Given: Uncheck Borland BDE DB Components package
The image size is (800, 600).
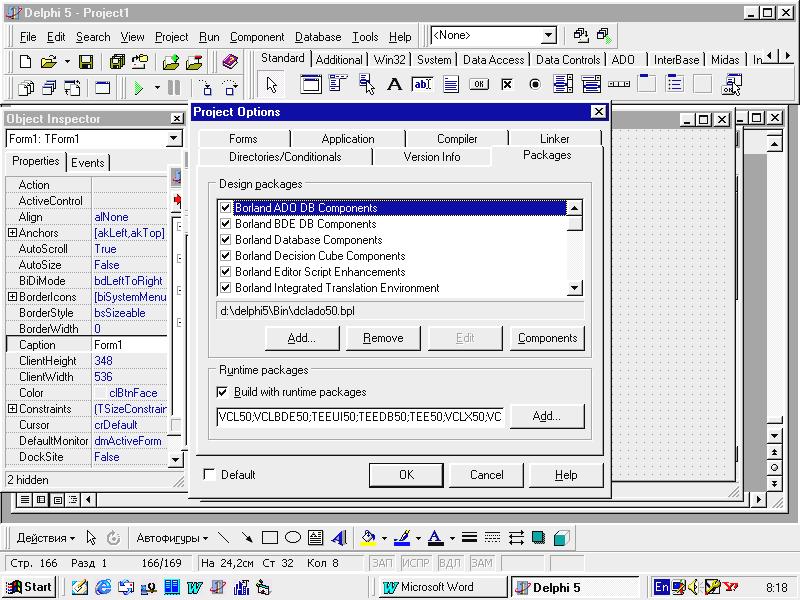Looking at the screenshot, I should (226, 224).
